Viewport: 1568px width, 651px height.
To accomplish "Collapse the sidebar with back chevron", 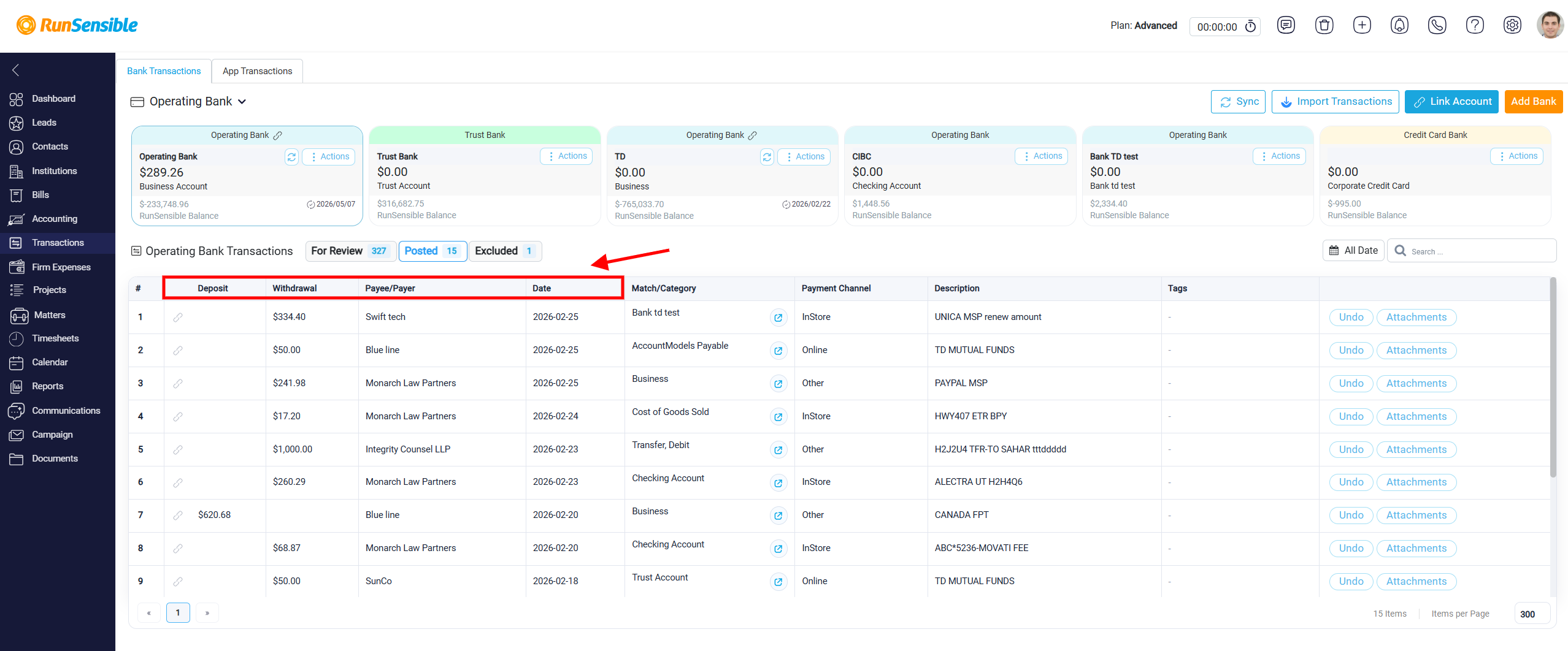I will pyautogui.click(x=16, y=70).
